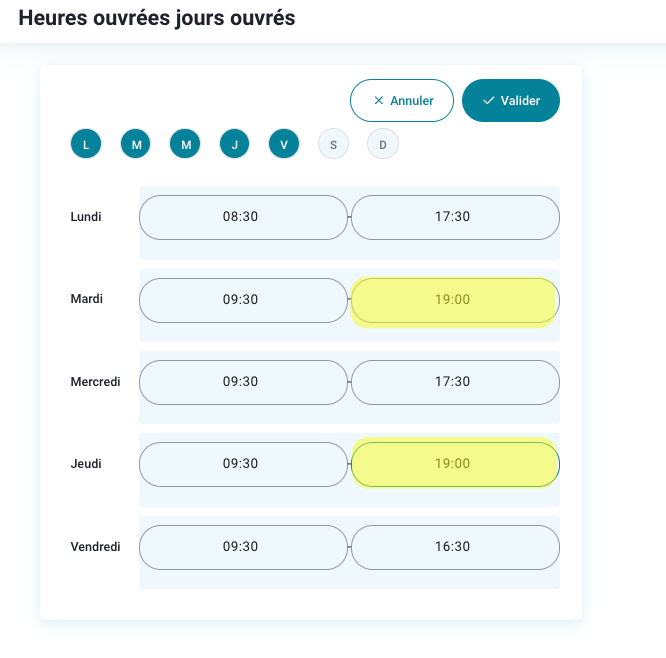Screen dimensions: 666x658
Task: Click the Annuler cancel button
Action: (402, 101)
